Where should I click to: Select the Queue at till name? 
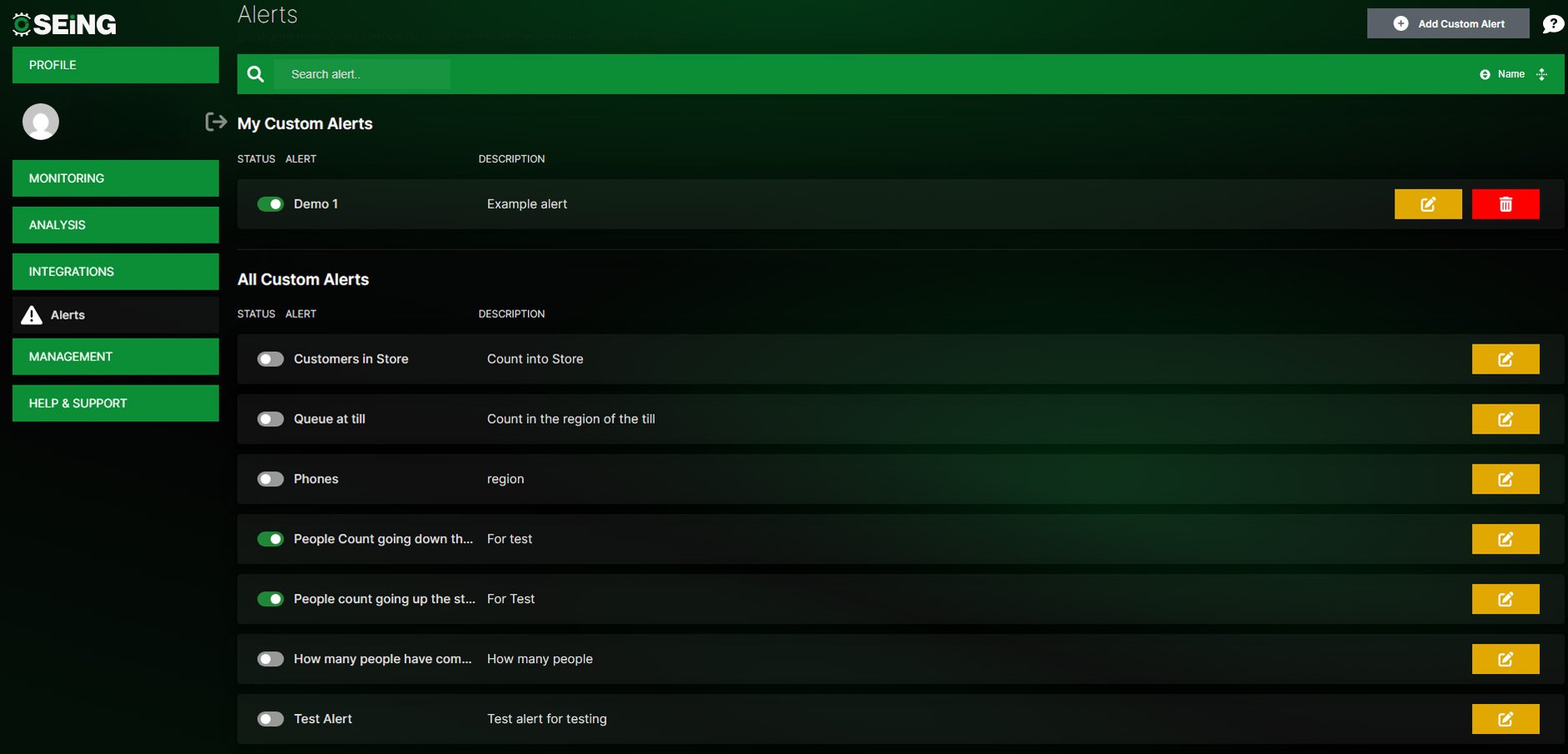[329, 420]
